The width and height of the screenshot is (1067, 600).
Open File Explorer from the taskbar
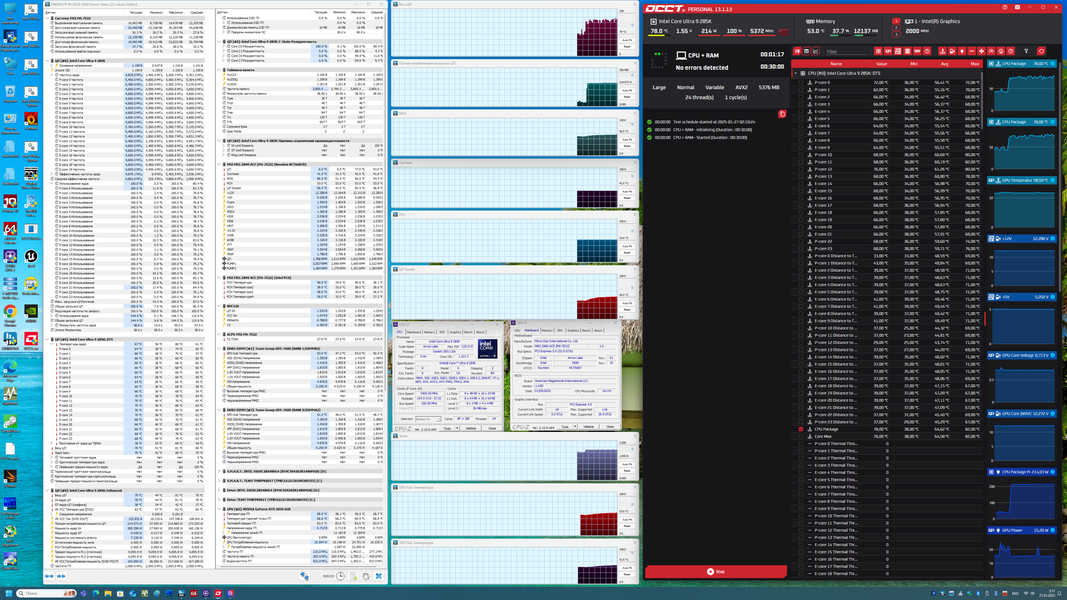[108, 593]
